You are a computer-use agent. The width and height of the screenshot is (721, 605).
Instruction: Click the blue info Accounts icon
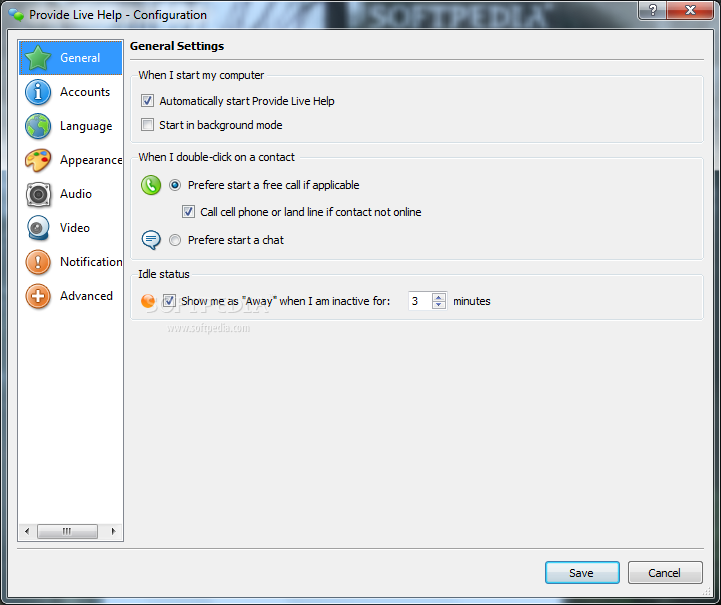point(38,92)
